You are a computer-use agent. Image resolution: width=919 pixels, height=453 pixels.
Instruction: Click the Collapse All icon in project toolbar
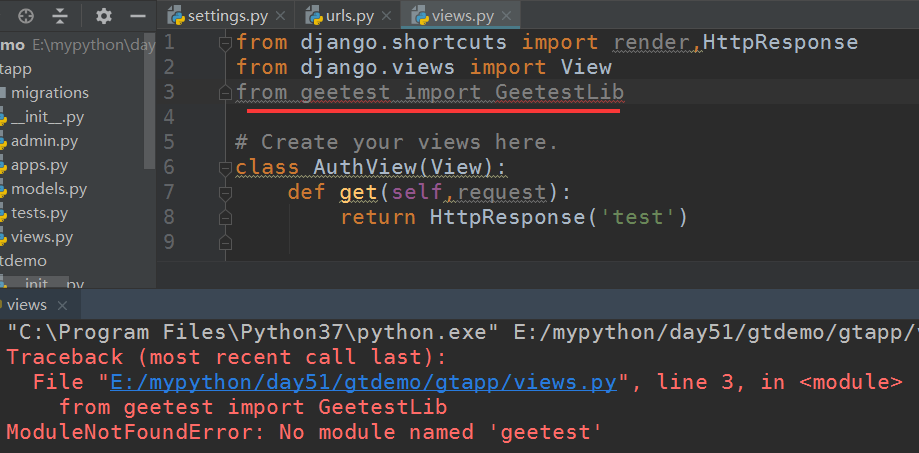click(60, 17)
